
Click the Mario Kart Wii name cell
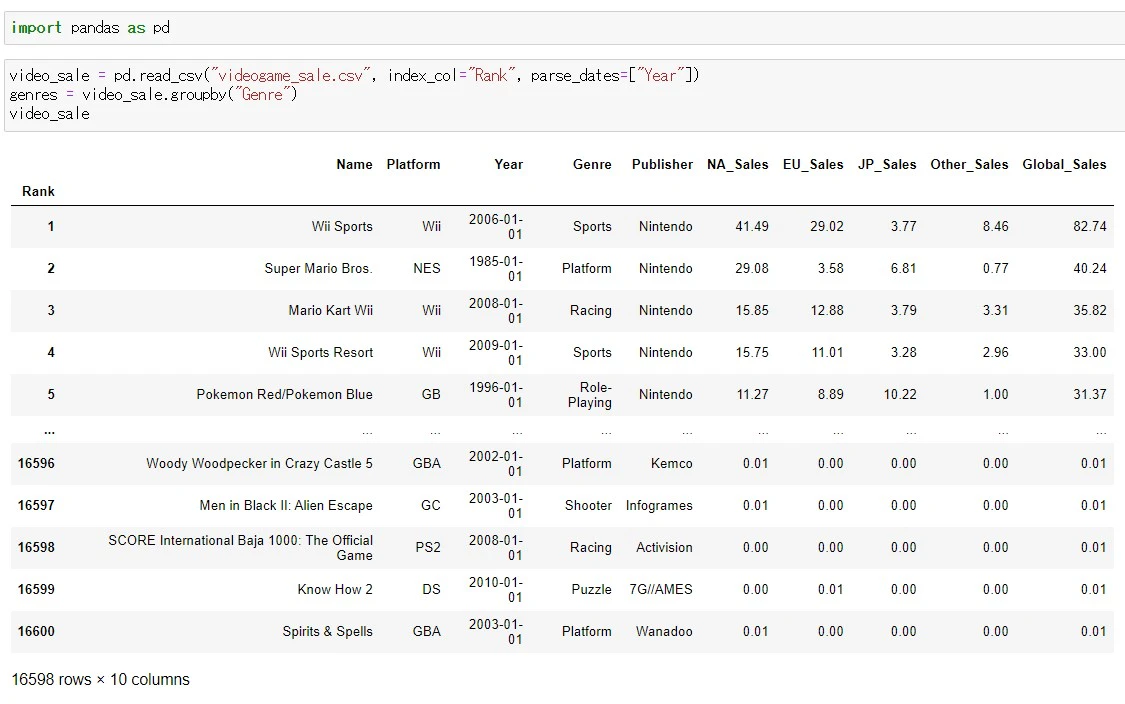pos(331,311)
